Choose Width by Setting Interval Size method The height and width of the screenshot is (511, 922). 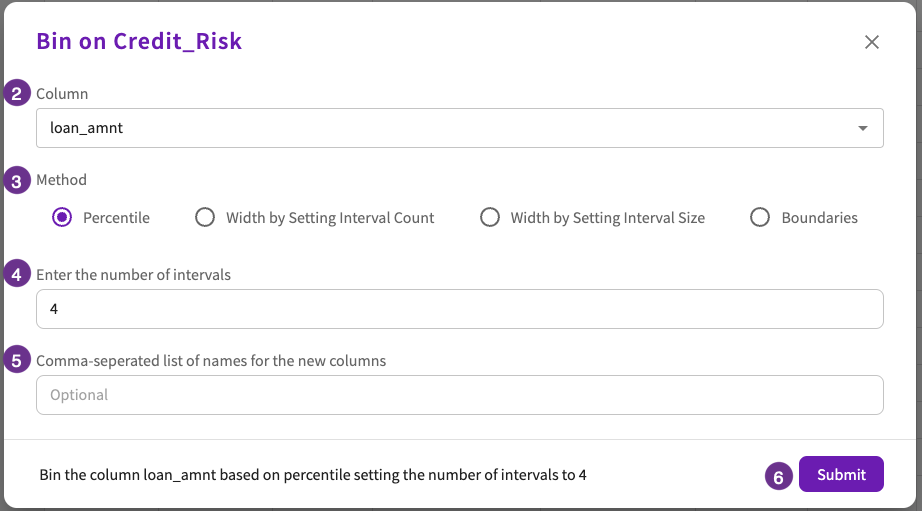[x=489, y=218]
